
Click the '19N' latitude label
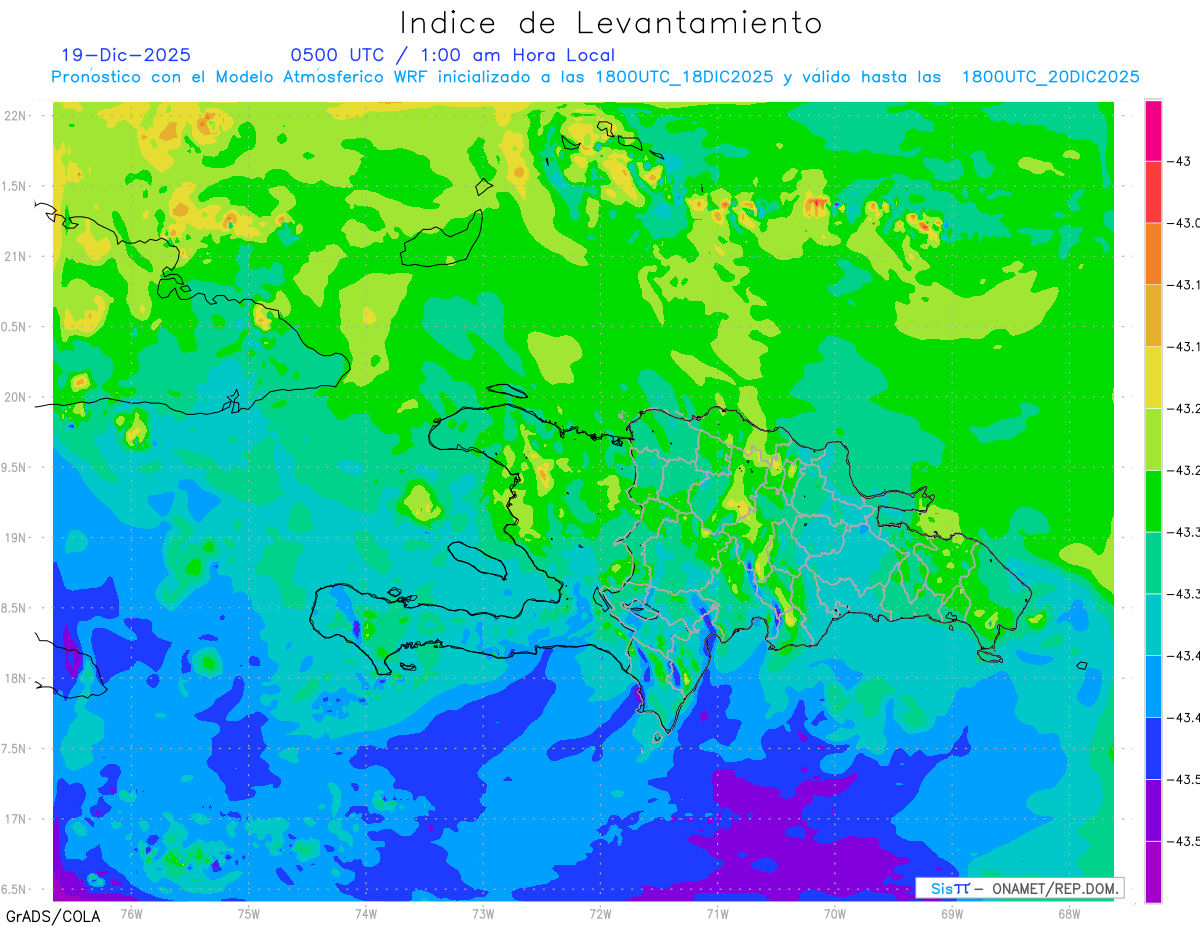pyautogui.click(x=15, y=538)
